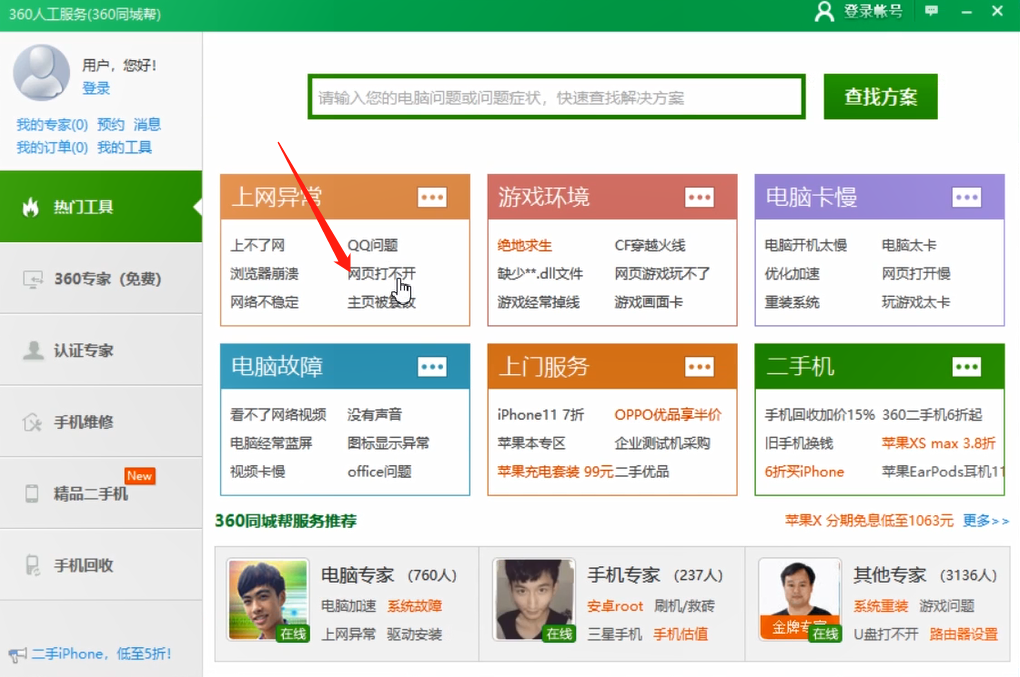Expand more 游戏环境 topics with the ... button
Viewport: 1020px width, 677px height.
click(x=700, y=197)
